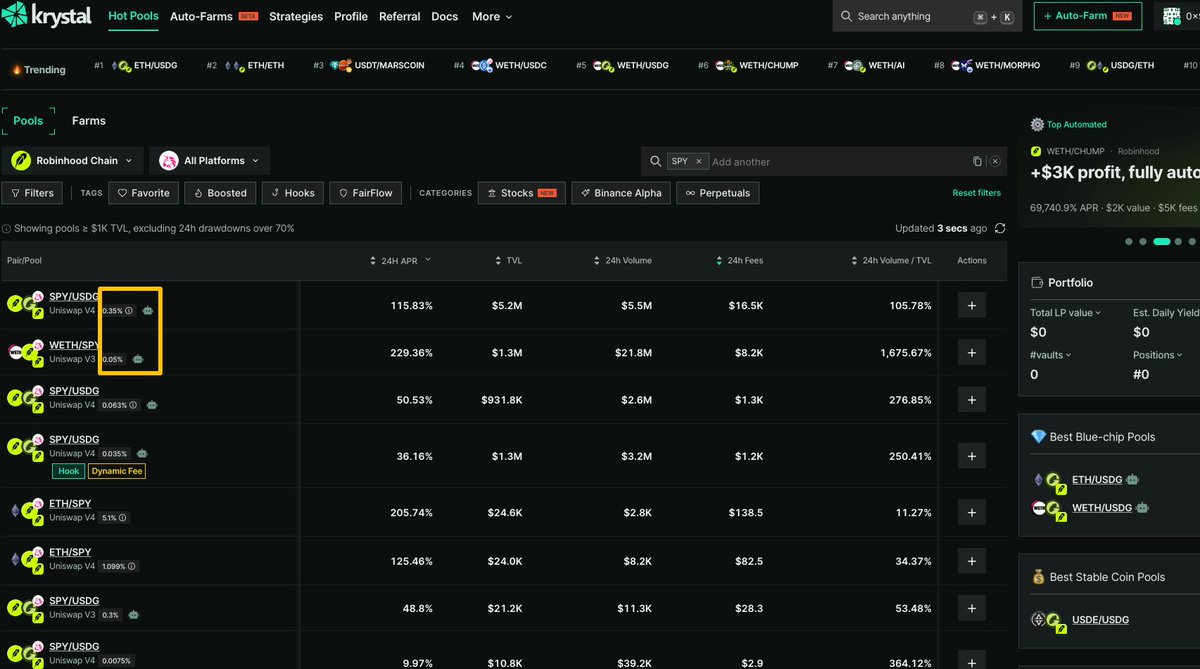Open fee info for 5.1% ETH/SPY pool
This screenshot has height=669, width=1200.
[x=123, y=518]
